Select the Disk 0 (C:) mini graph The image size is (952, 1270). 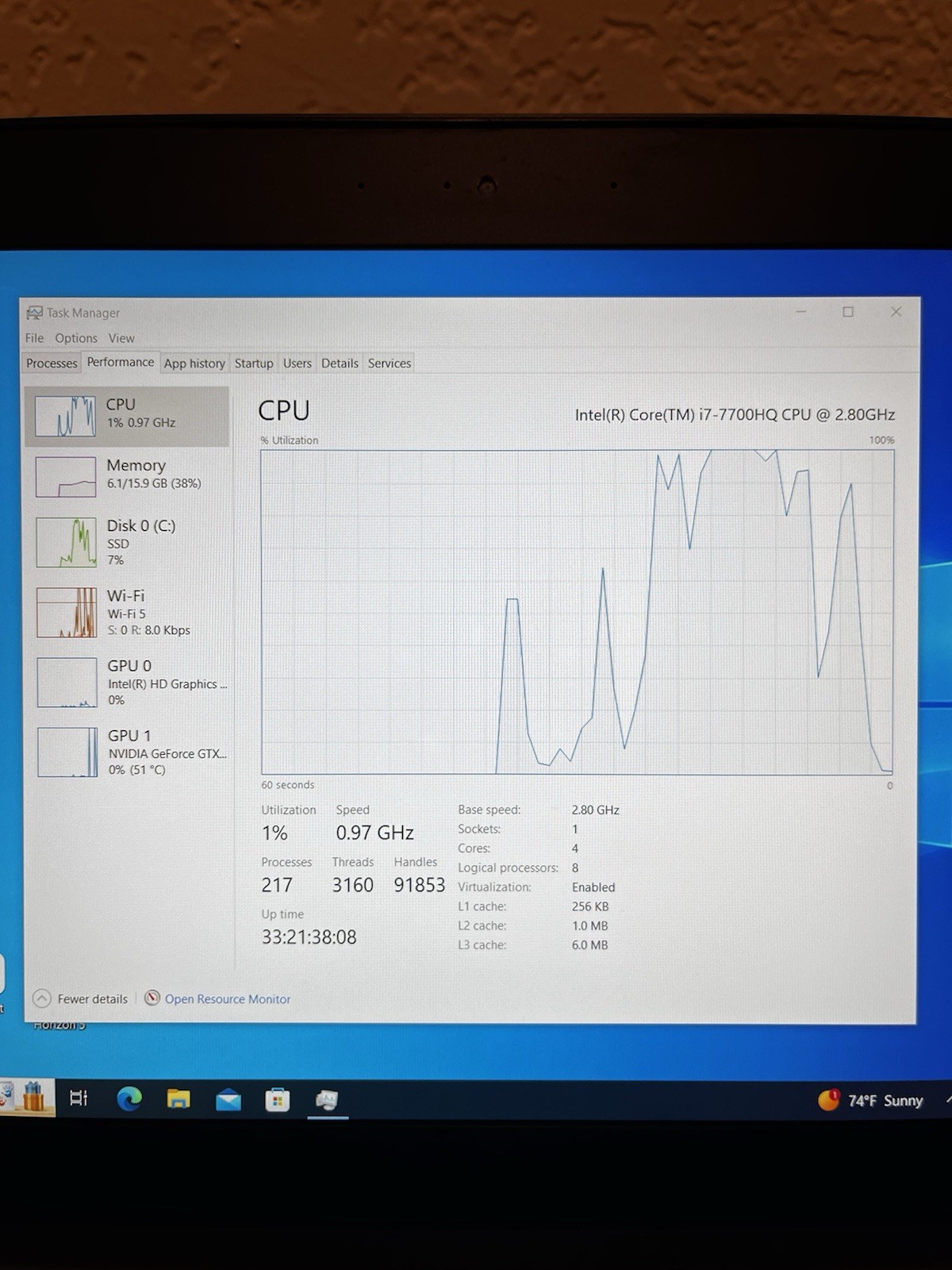[66, 542]
